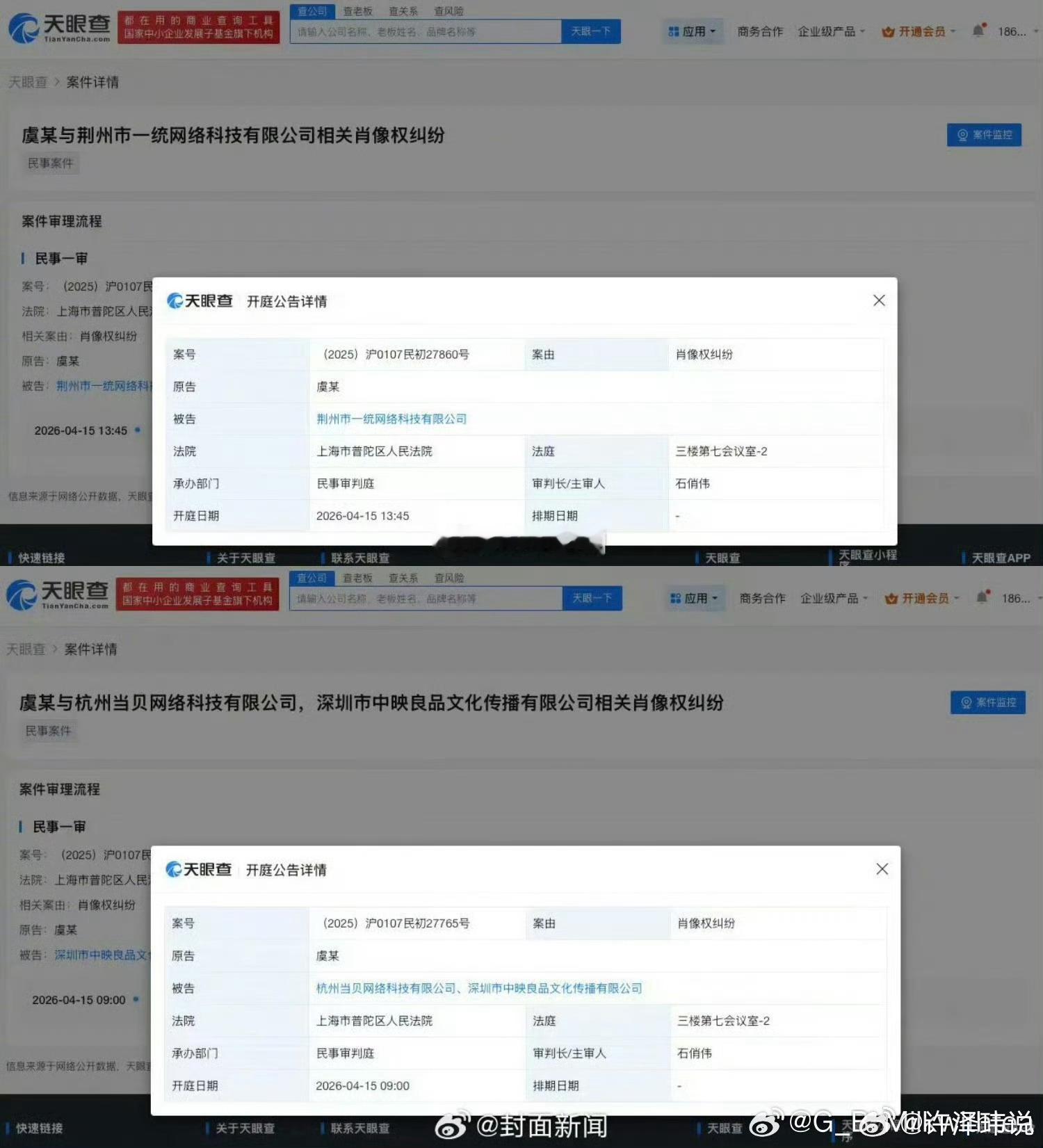The width and height of the screenshot is (1043, 1148).
Task: Click 天眼查 breadcrumb above the 杭州当贝 case title
Action: 26,649
